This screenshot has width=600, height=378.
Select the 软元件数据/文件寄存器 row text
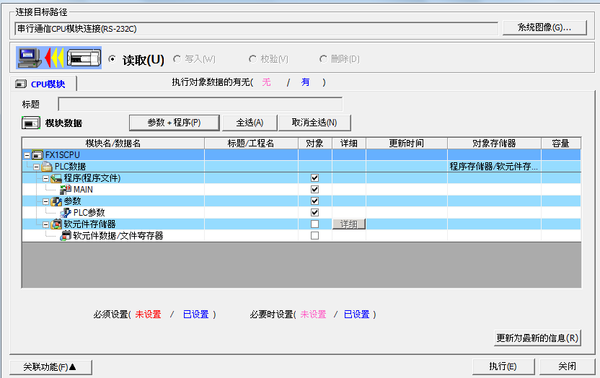[118, 236]
